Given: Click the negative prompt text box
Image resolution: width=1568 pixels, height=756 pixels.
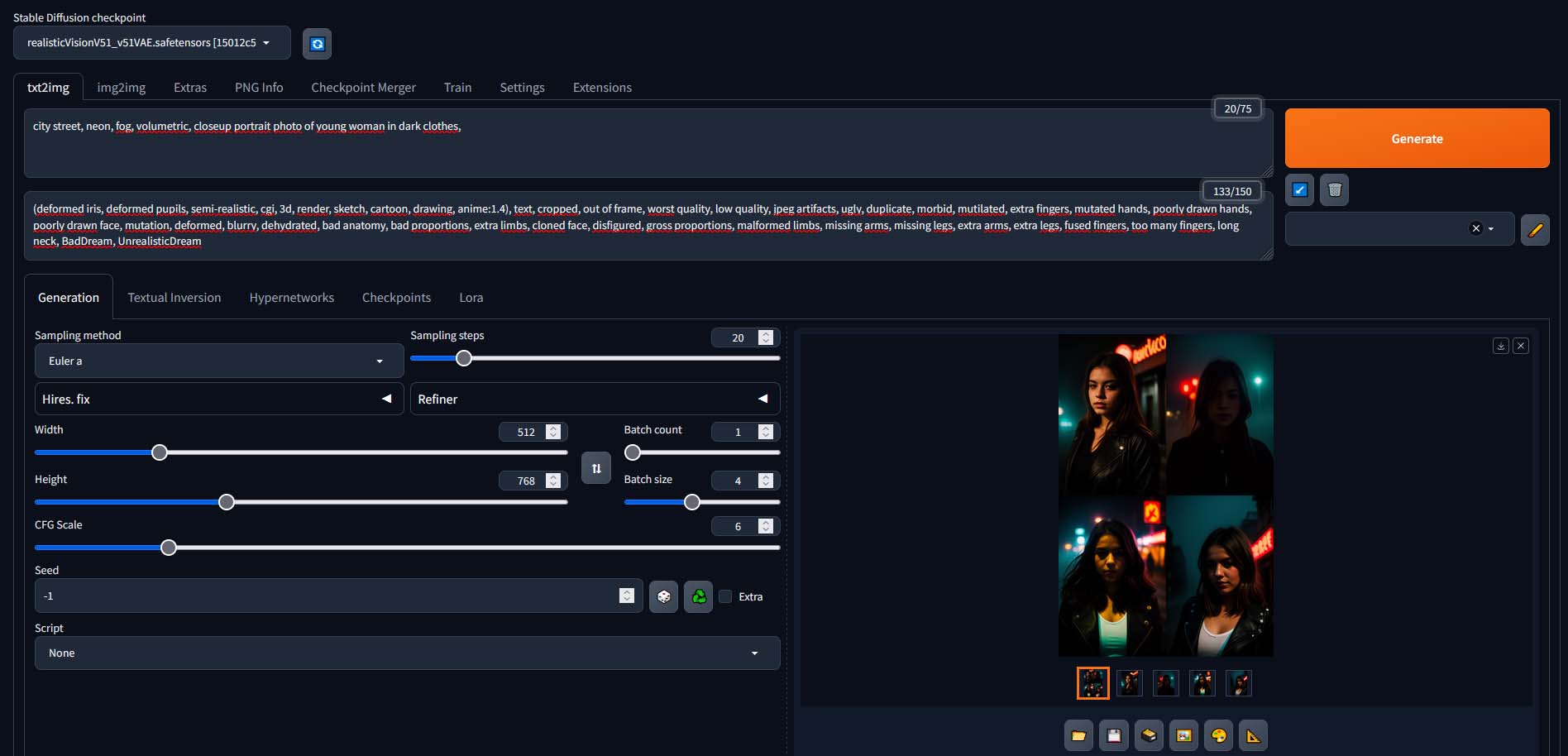Looking at the screenshot, I should 648,226.
